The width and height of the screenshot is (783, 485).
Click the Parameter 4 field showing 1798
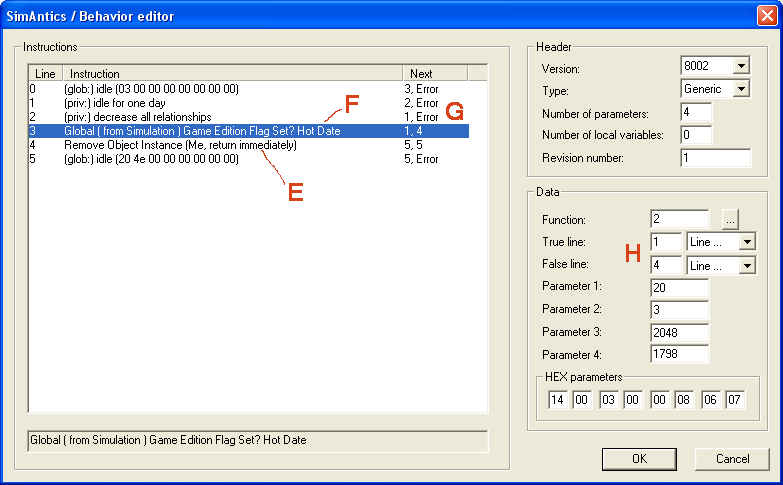[680, 354]
